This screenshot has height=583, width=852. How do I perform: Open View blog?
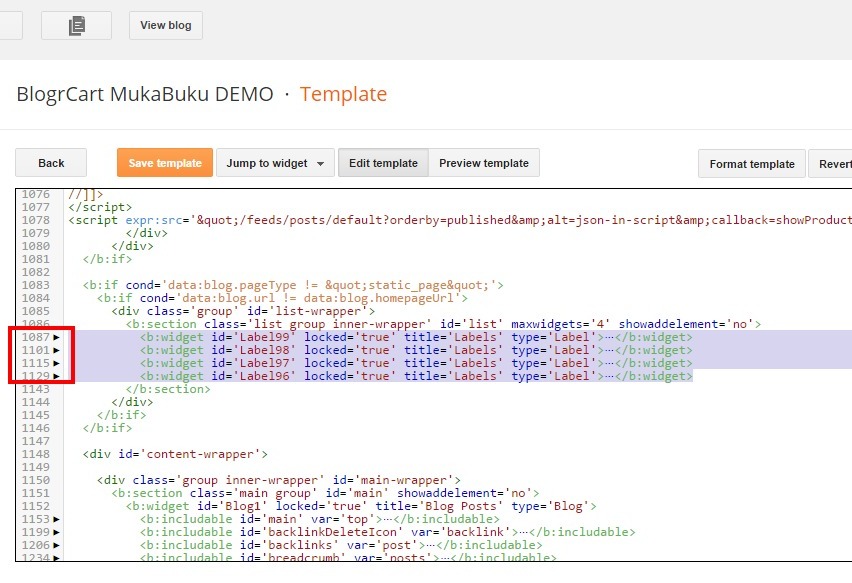[x=166, y=26]
